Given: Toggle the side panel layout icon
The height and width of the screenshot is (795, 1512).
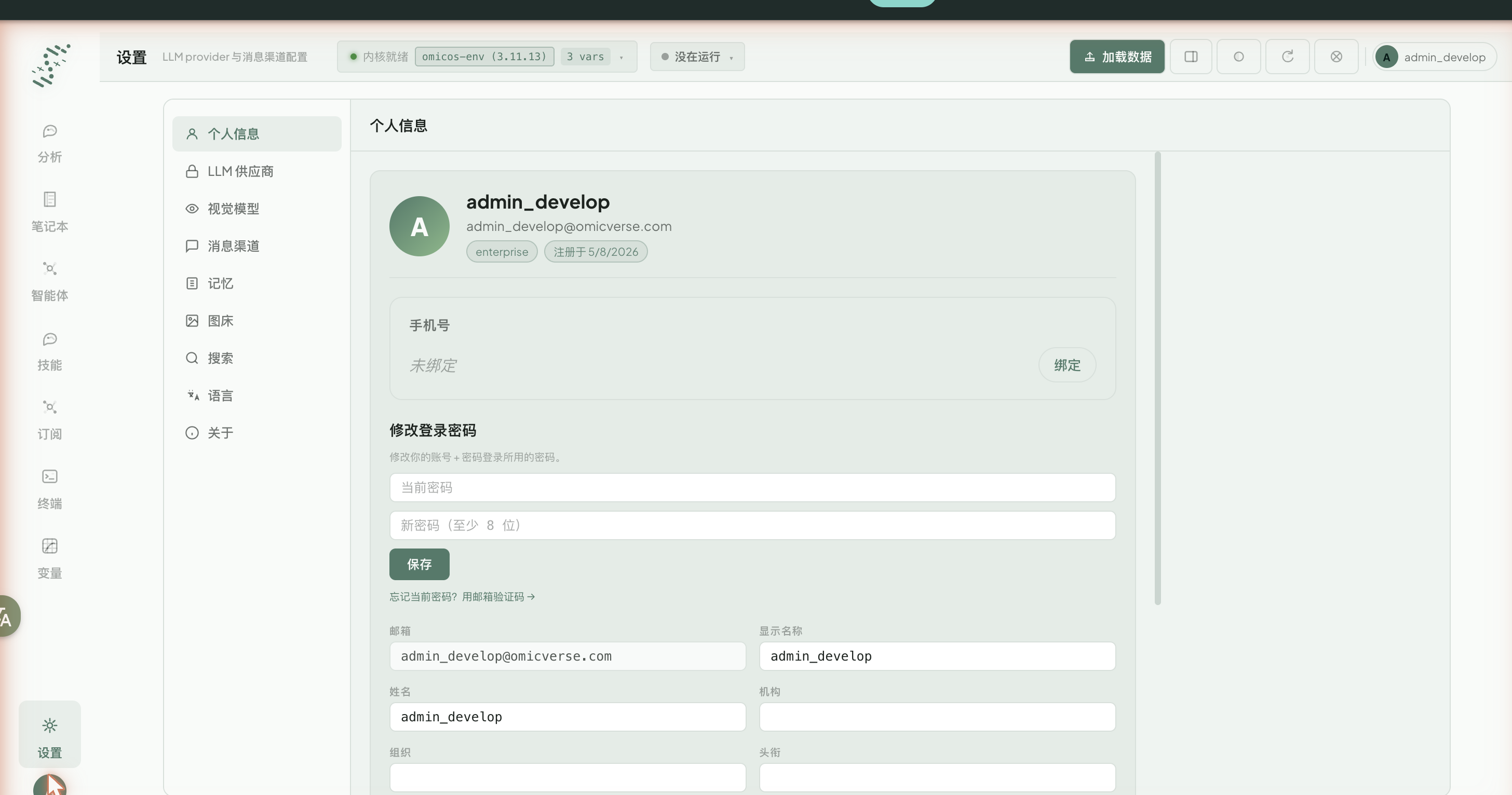Looking at the screenshot, I should [x=1191, y=57].
